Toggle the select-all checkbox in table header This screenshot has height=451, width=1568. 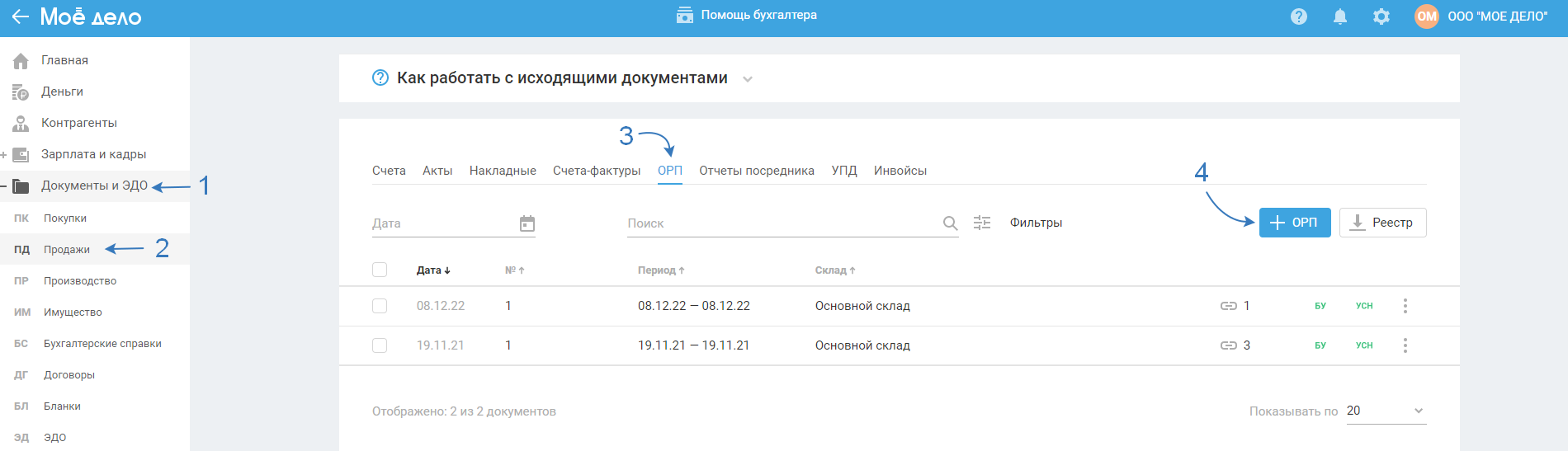pyautogui.click(x=380, y=270)
